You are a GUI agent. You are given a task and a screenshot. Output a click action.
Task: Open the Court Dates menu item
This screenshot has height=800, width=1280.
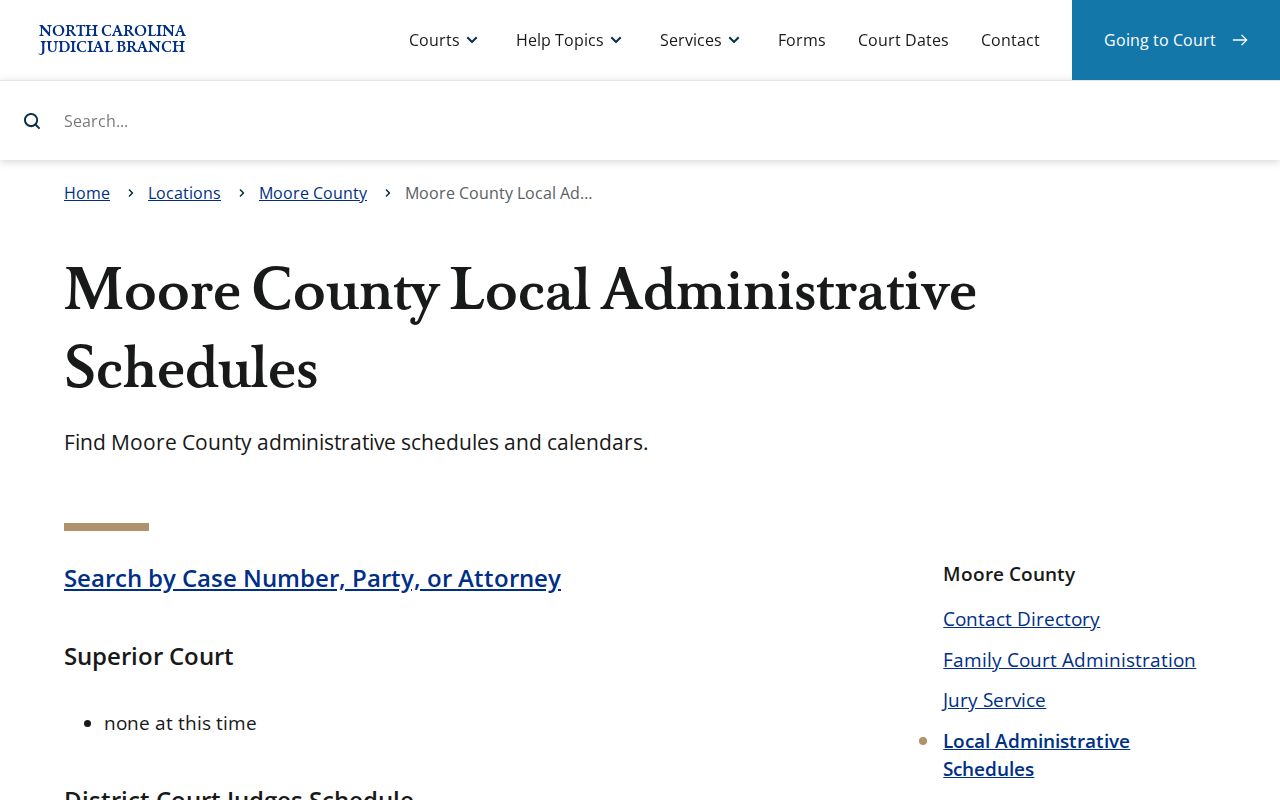pyautogui.click(x=903, y=40)
